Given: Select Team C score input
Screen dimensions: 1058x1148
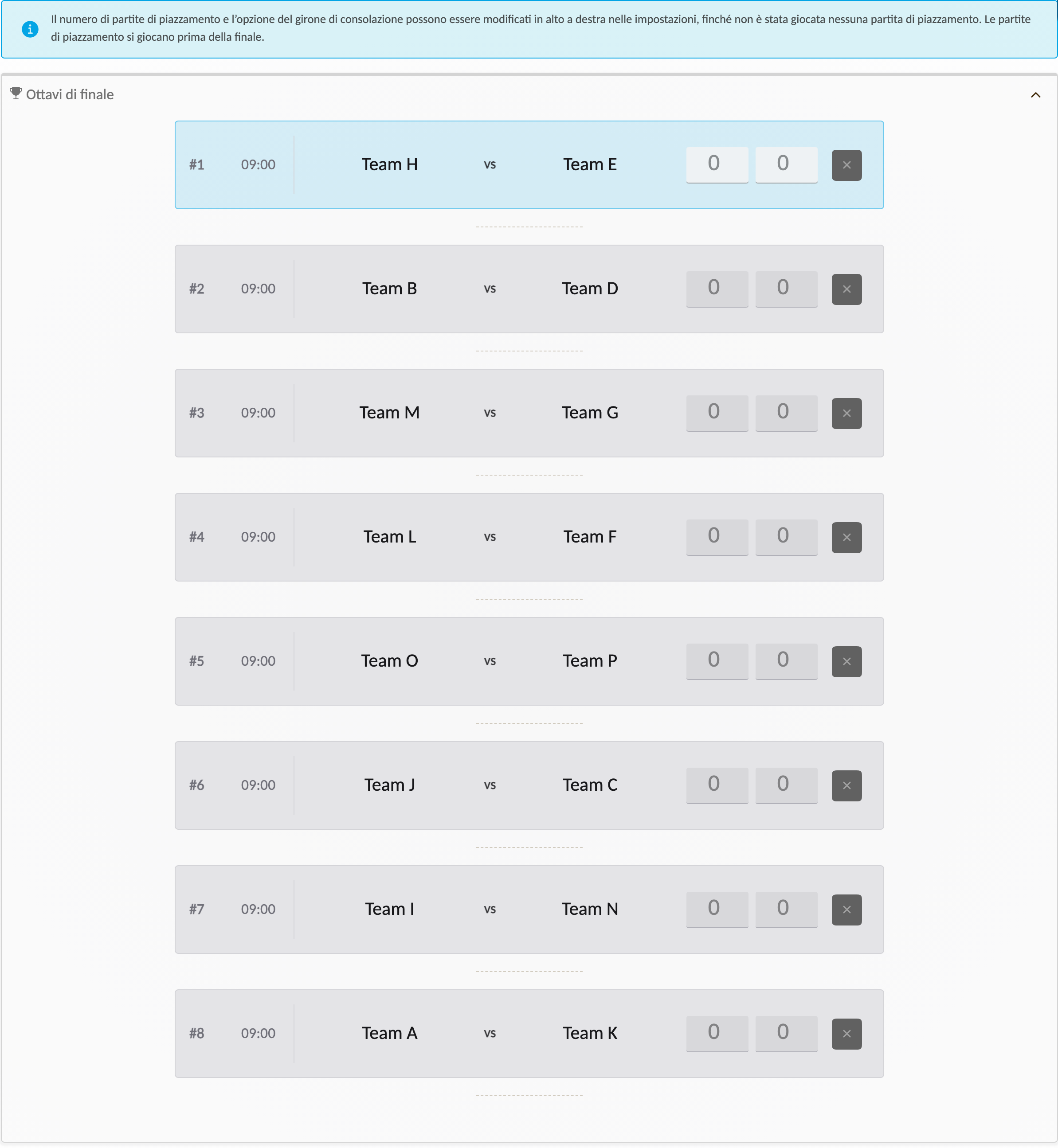Looking at the screenshot, I should click(786, 786).
